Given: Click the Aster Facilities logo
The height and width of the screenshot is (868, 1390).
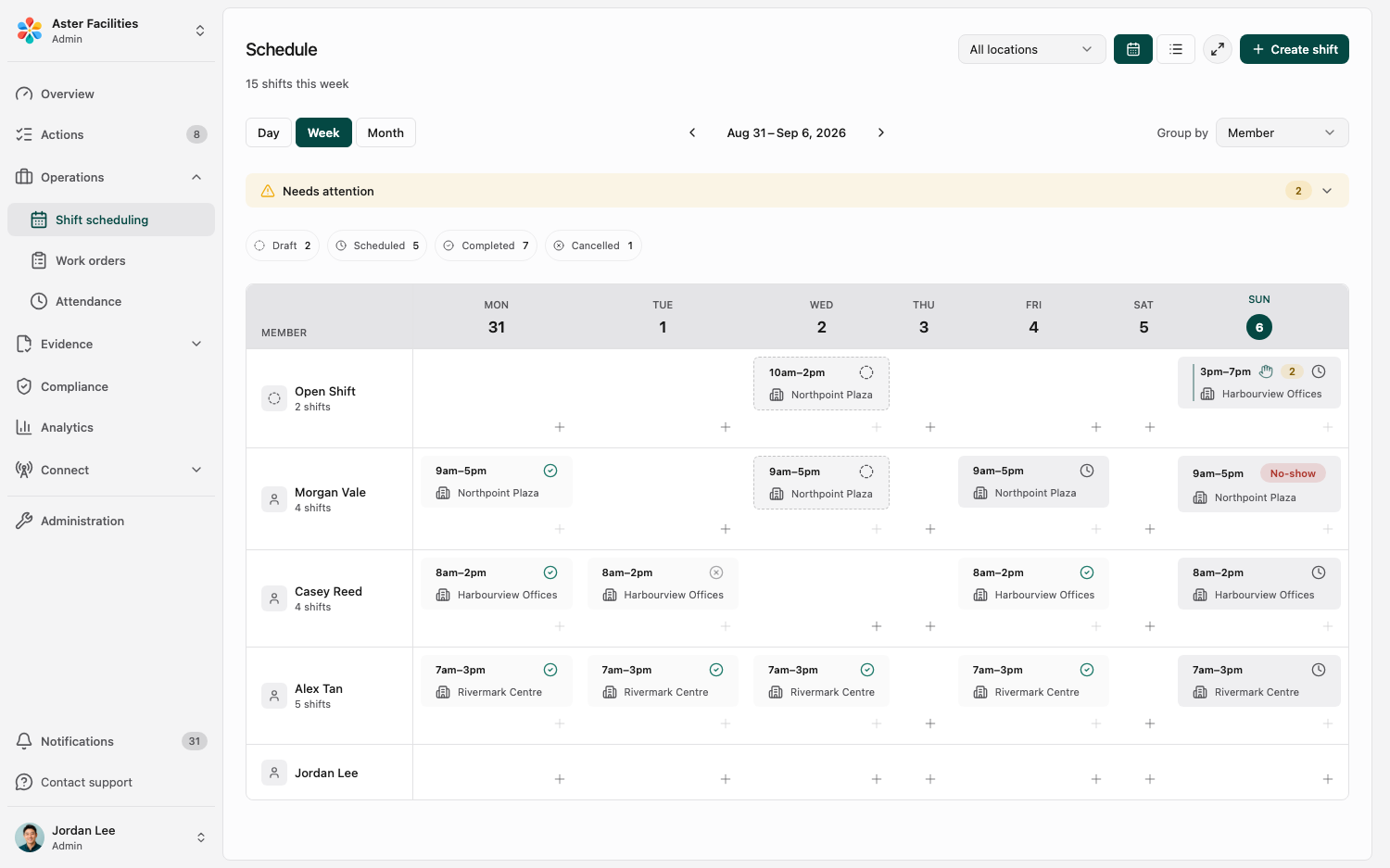Looking at the screenshot, I should pos(30,31).
